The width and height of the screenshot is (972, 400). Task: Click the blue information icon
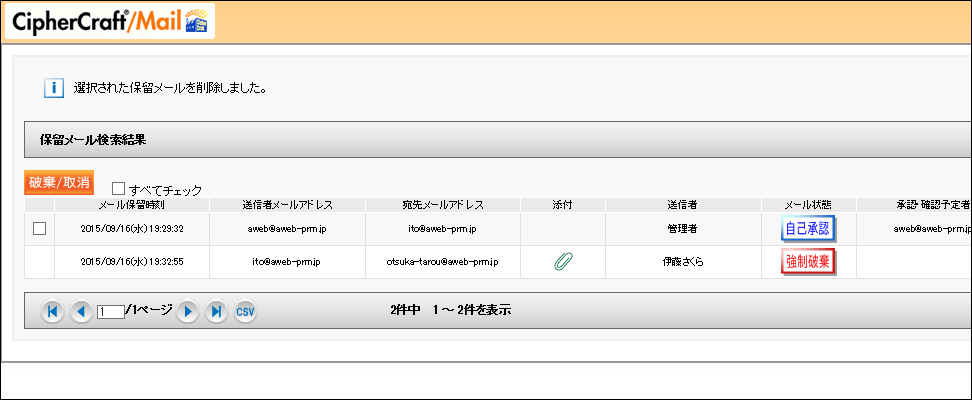[x=54, y=88]
